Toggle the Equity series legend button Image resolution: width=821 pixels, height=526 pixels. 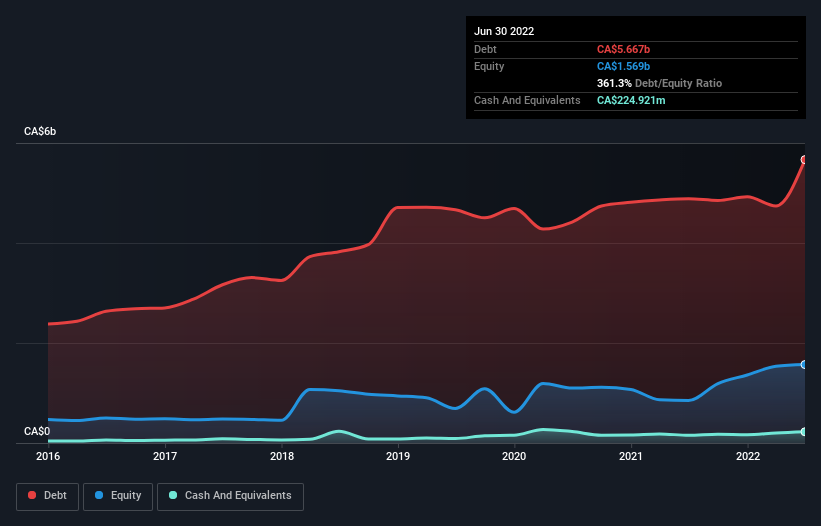click(118, 496)
